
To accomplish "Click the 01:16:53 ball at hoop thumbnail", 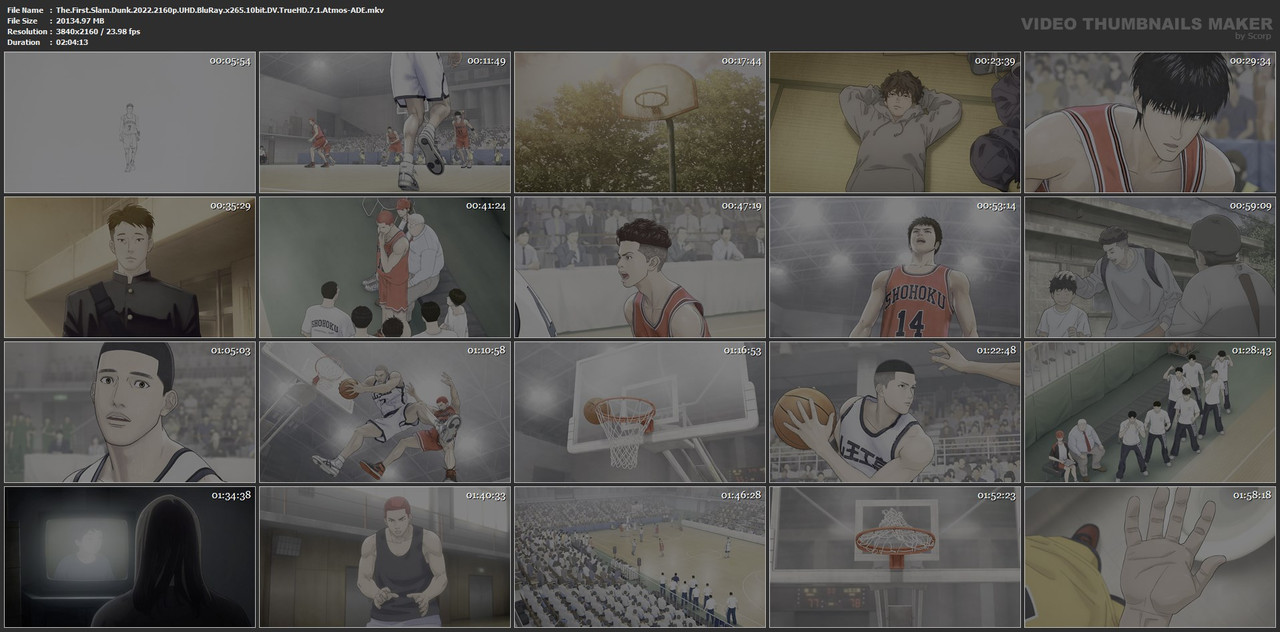I will point(640,412).
